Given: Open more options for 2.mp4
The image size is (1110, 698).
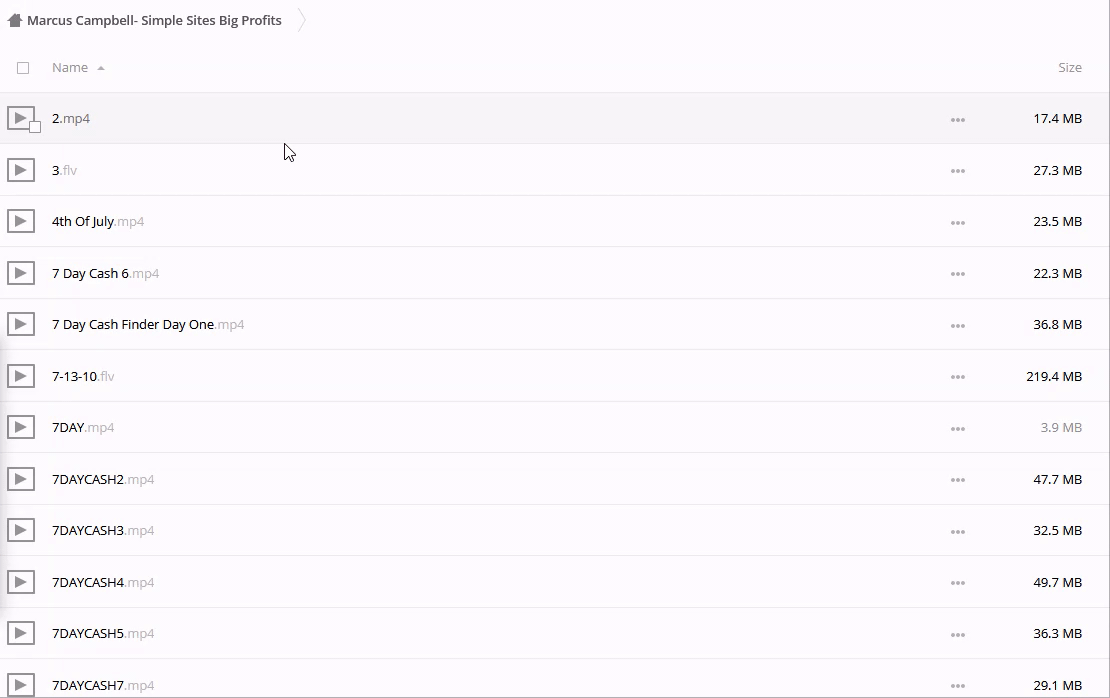Looking at the screenshot, I should pyautogui.click(x=957, y=119).
